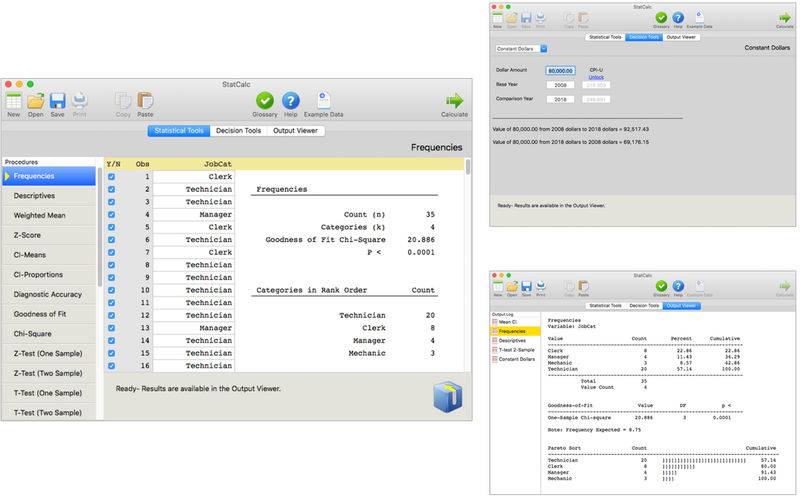Uncheck the Y/N checkbox for observation 1

point(112,177)
